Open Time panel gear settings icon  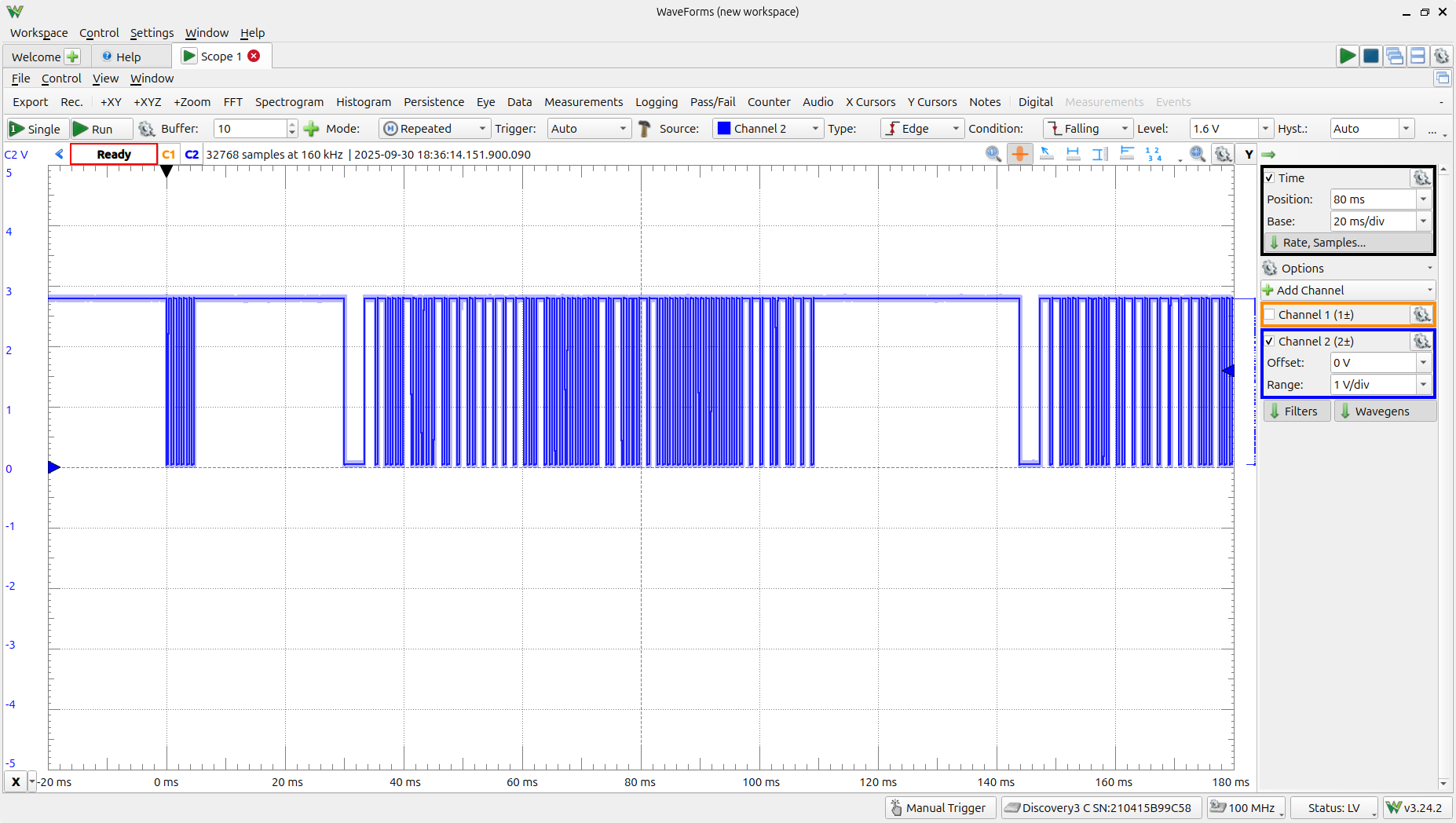[x=1421, y=178]
